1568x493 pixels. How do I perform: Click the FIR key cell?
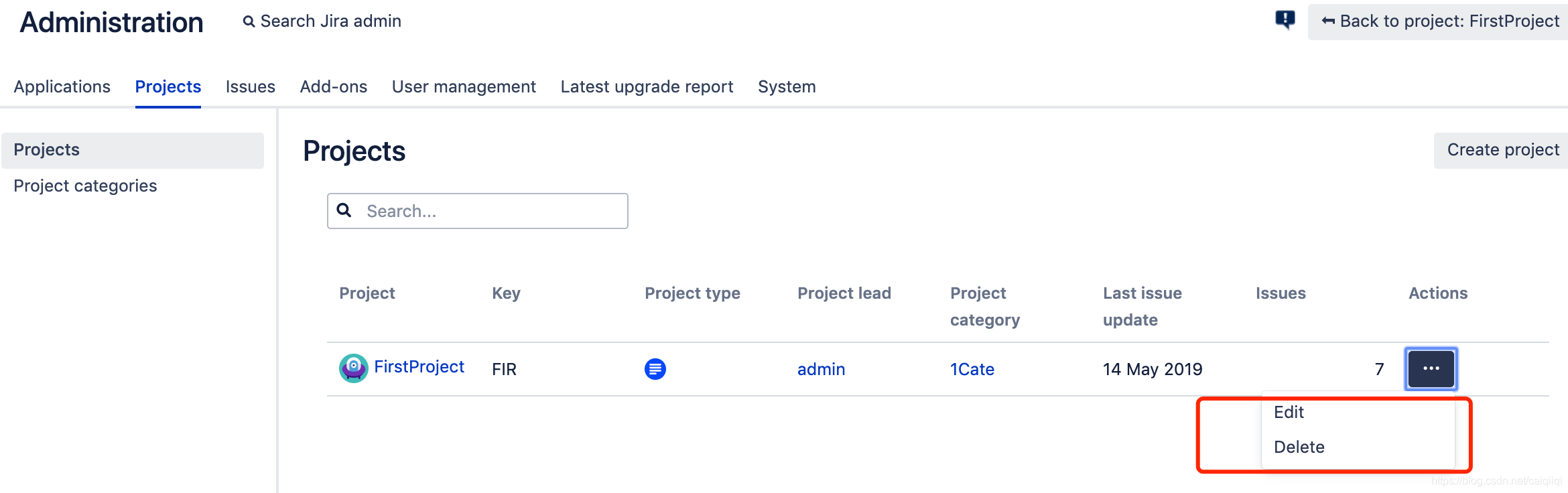click(x=504, y=369)
